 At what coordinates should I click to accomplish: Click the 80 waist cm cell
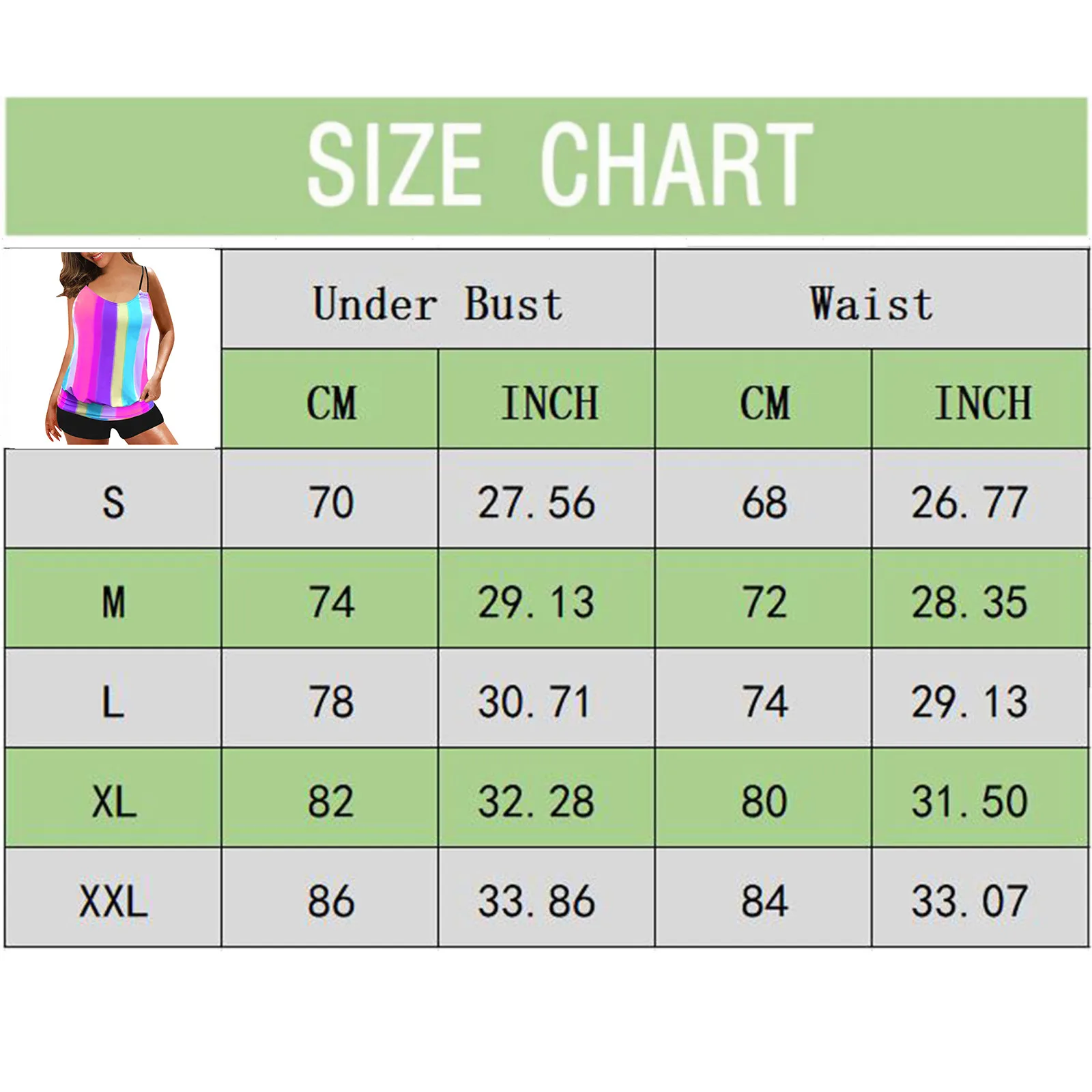point(764,801)
